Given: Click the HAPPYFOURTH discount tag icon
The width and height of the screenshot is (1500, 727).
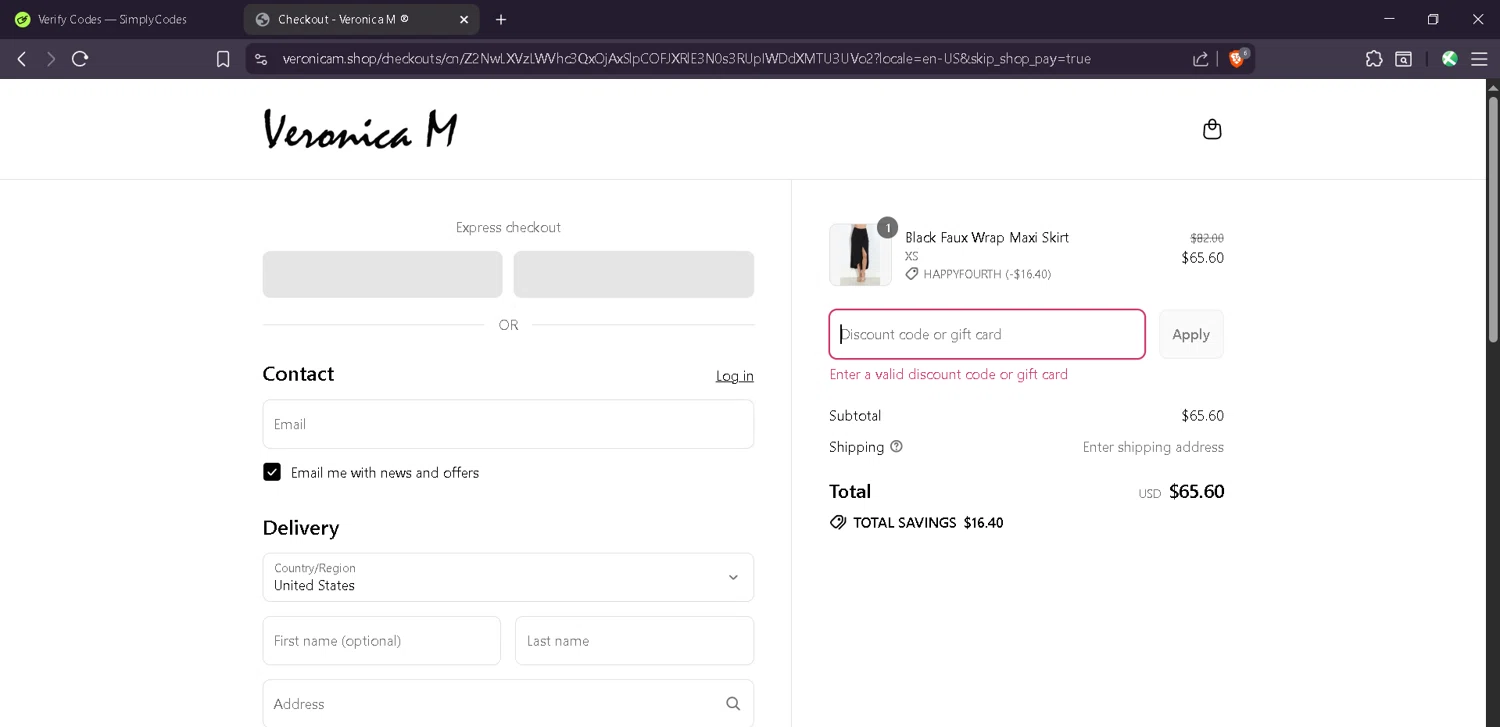Looking at the screenshot, I should pyautogui.click(x=912, y=274).
